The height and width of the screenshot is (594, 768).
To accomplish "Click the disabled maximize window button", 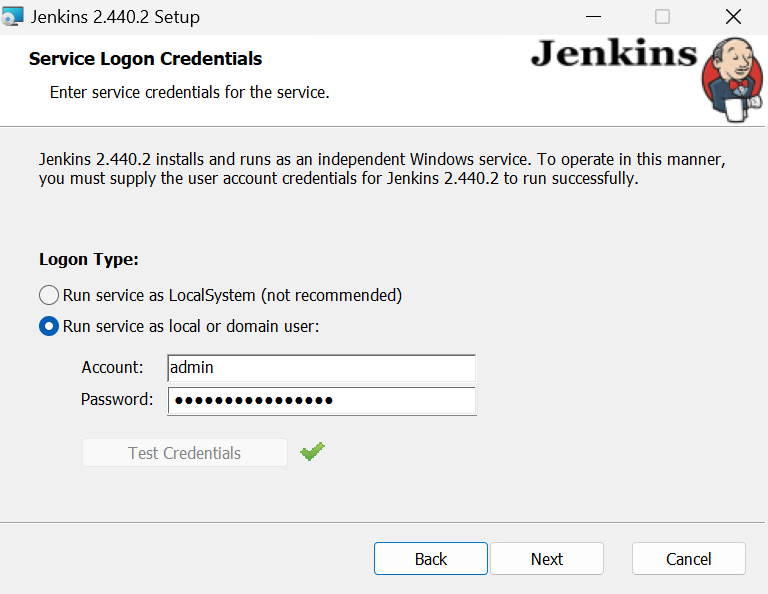I will (x=662, y=17).
